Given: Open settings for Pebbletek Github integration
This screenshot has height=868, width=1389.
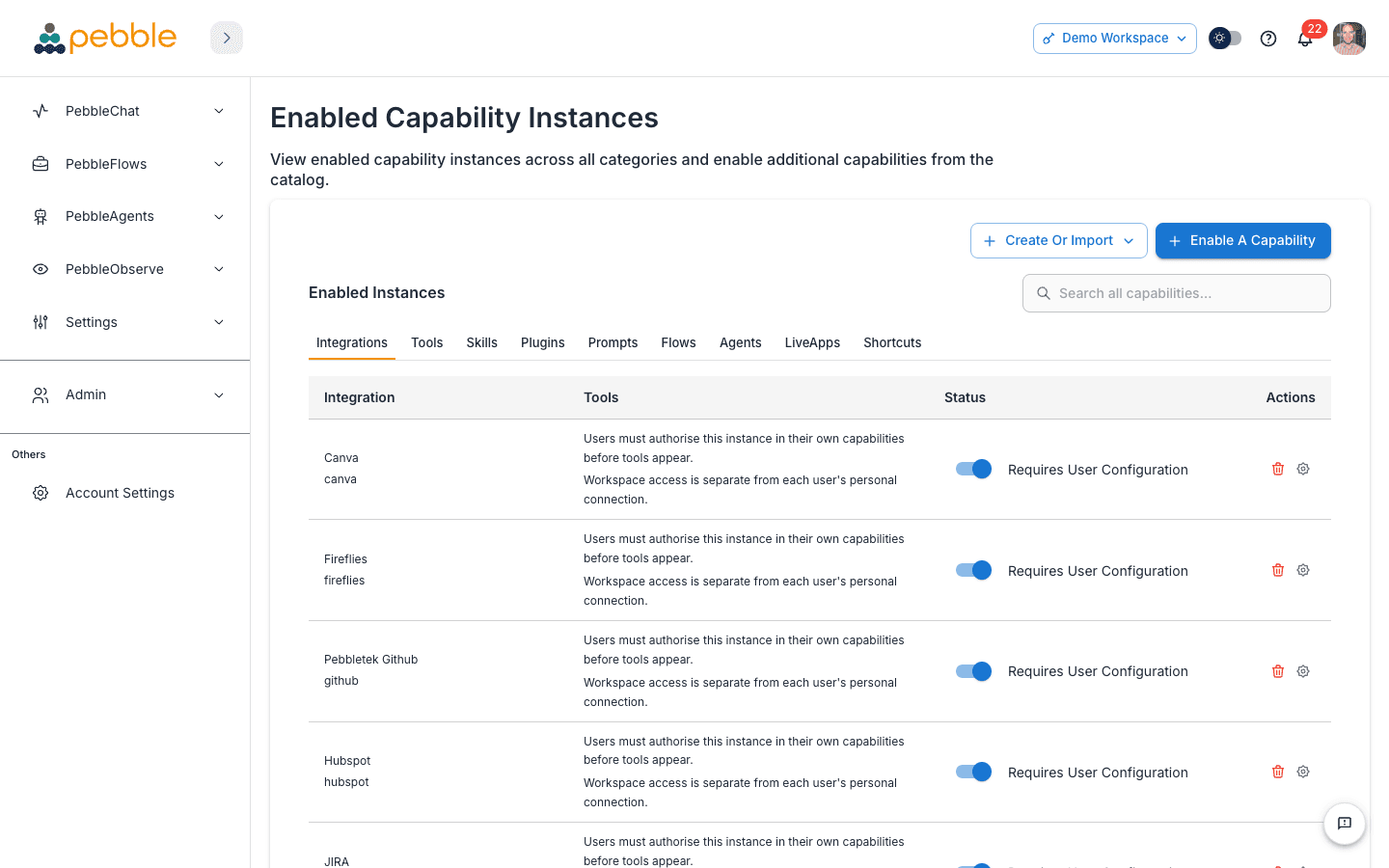Looking at the screenshot, I should pyautogui.click(x=1303, y=671).
